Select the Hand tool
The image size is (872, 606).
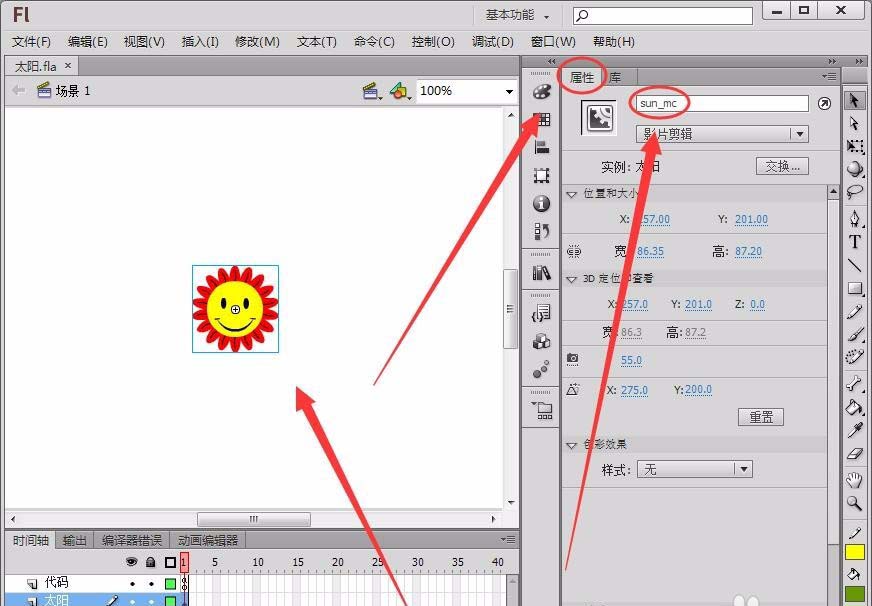tap(854, 480)
